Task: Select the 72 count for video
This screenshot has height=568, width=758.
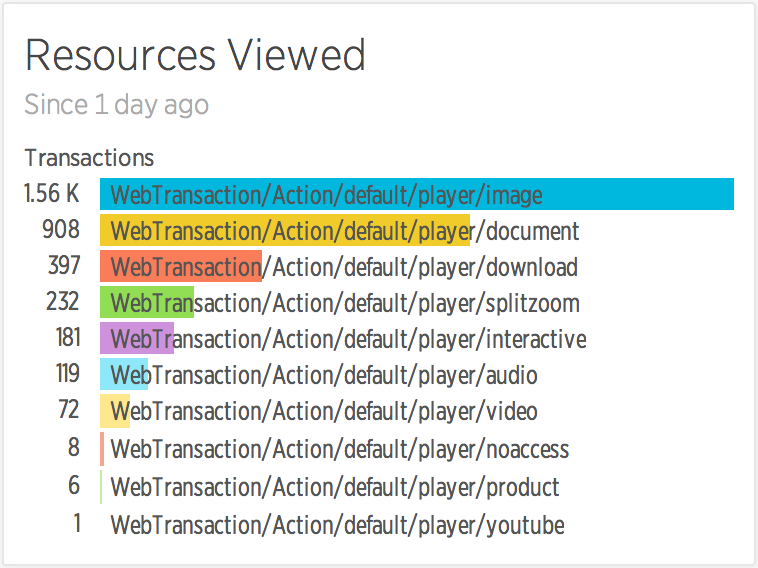Action: pyautogui.click(x=69, y=409)
